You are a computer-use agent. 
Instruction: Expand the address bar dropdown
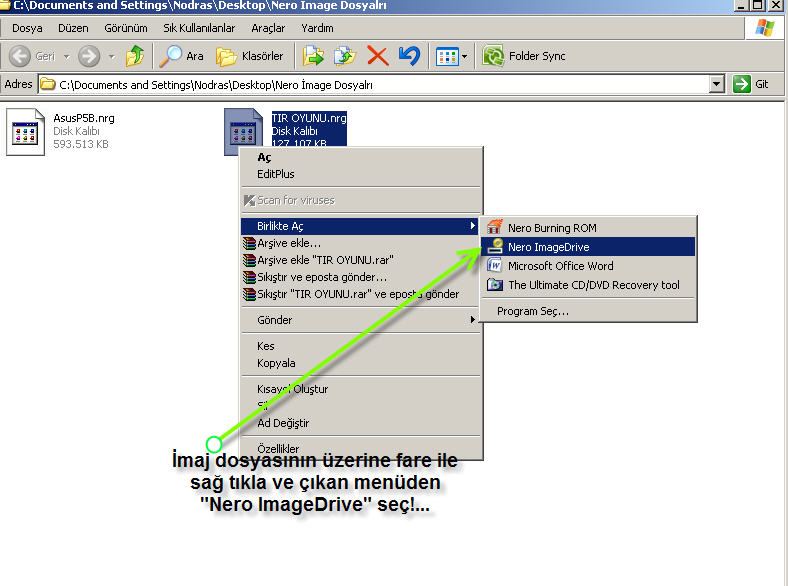coord(717,84)
